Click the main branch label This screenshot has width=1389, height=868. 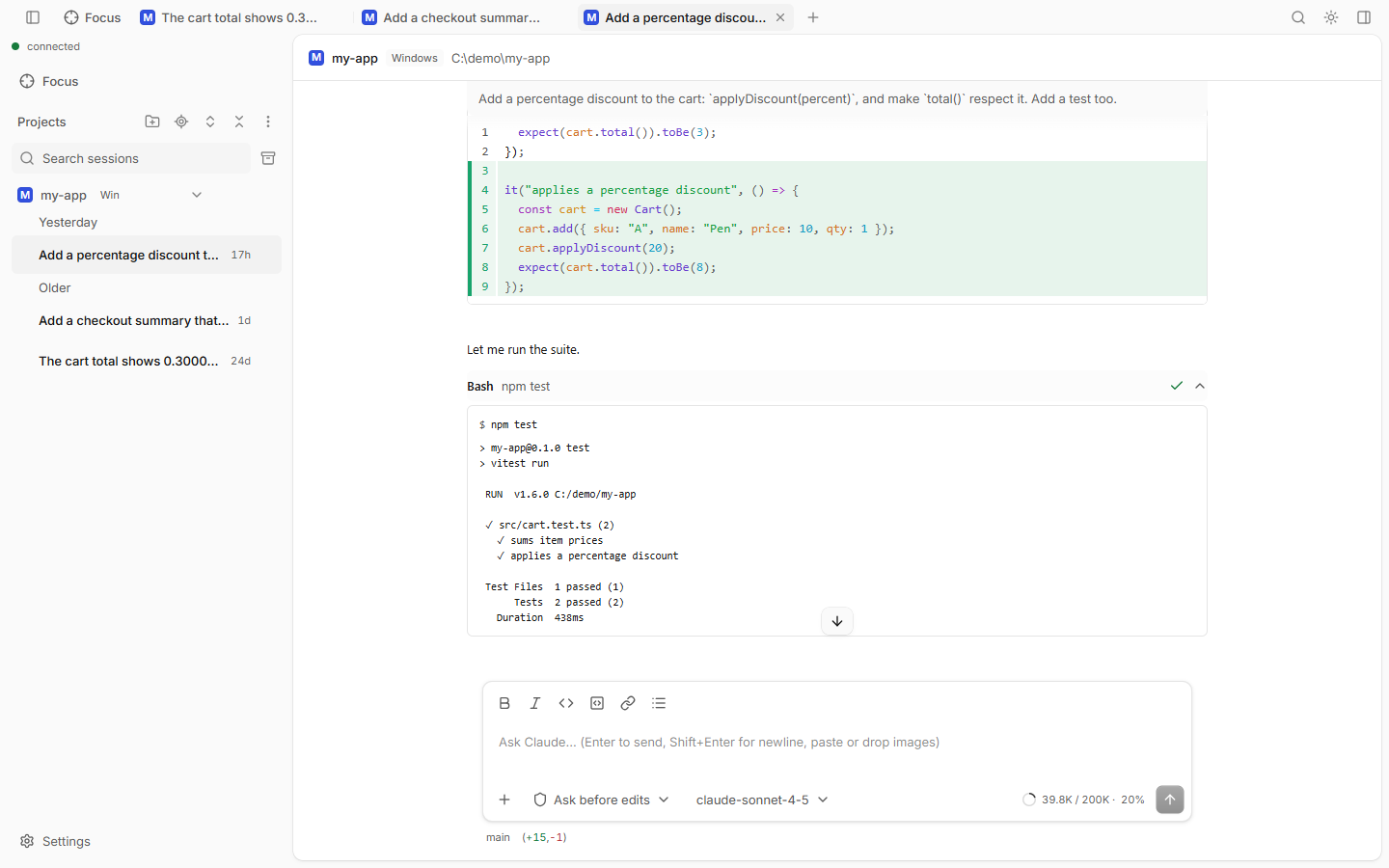point(498,837)
